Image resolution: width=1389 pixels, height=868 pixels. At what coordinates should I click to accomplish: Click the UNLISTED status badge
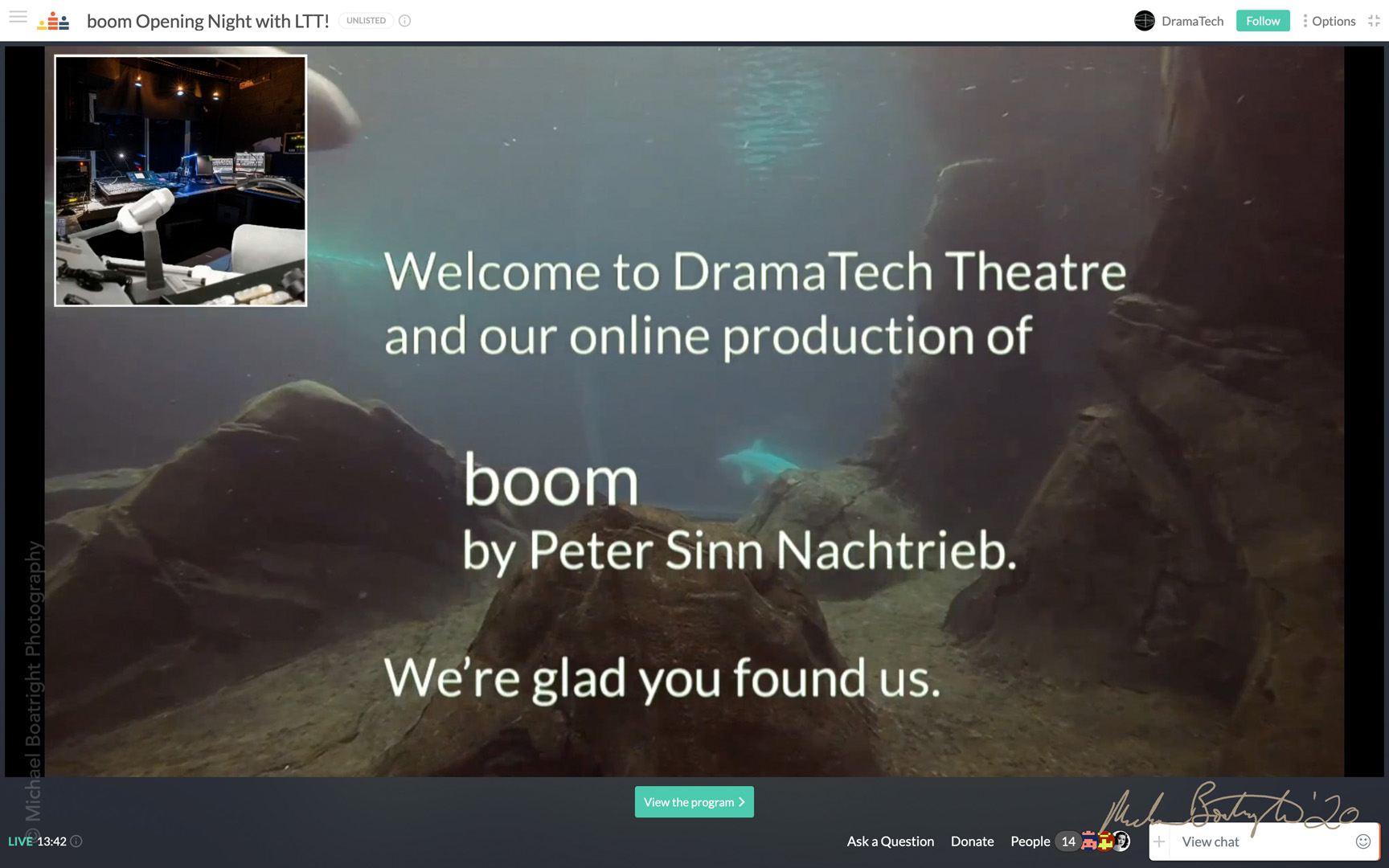366,21
